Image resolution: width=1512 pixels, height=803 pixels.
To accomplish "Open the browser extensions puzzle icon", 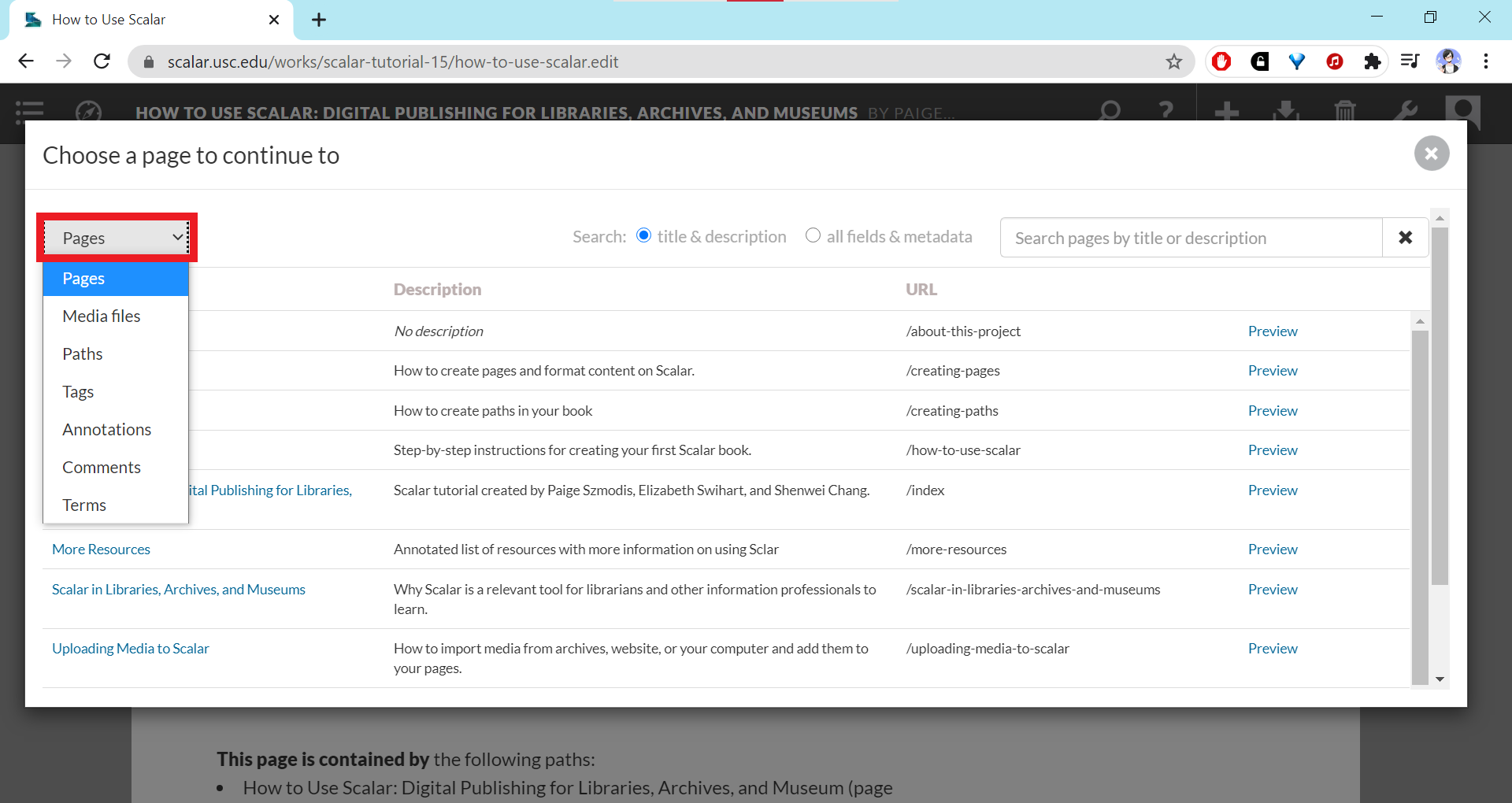I will tap(1372, 61).
